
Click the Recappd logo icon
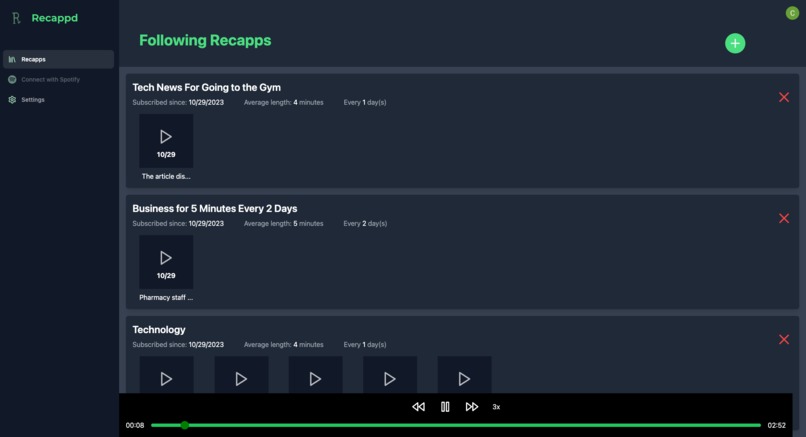coord(16,19)
